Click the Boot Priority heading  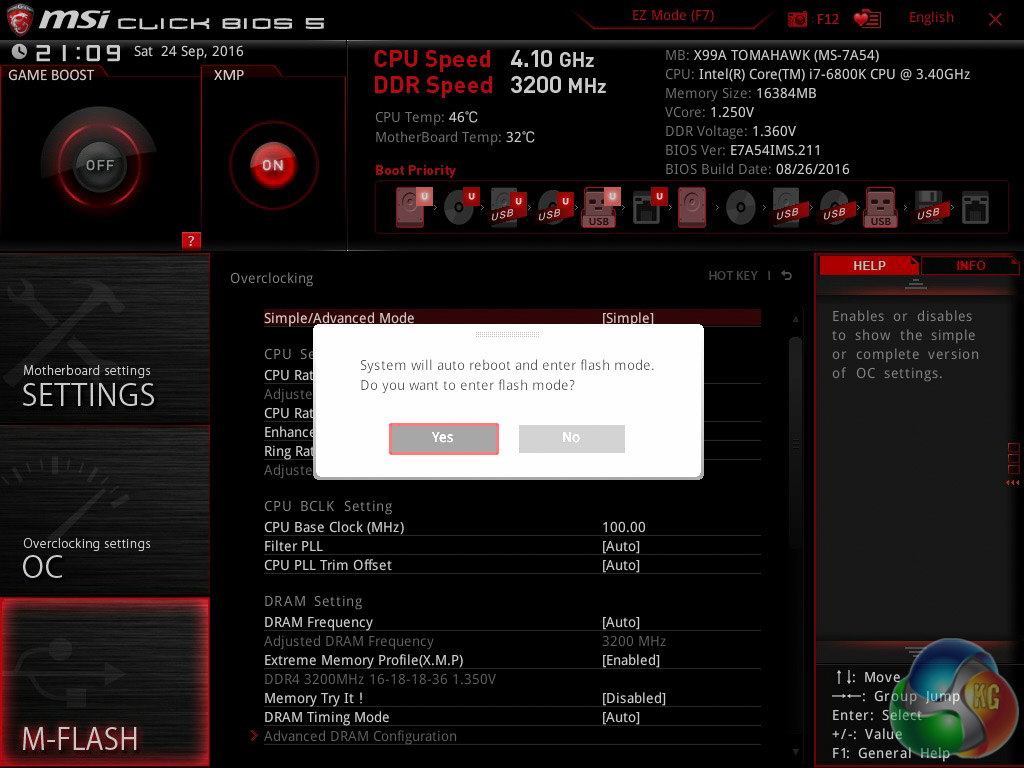click(415, 170)
